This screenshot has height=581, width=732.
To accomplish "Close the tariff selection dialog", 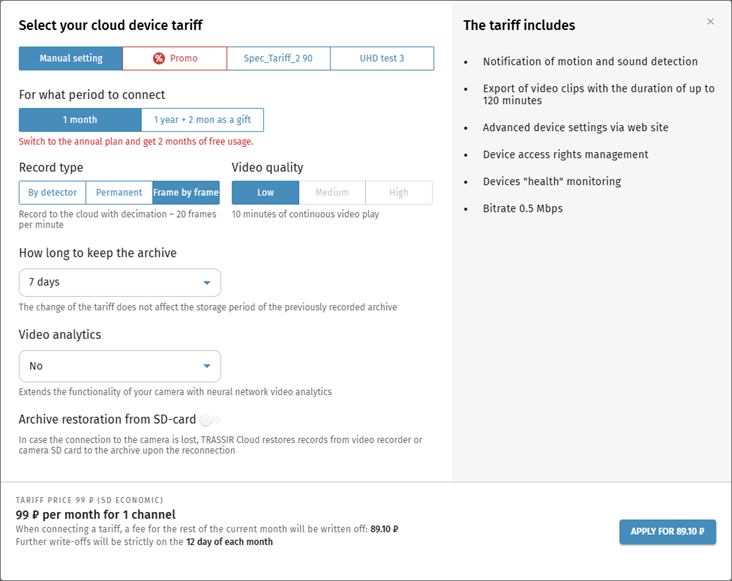I will [711, 22].
